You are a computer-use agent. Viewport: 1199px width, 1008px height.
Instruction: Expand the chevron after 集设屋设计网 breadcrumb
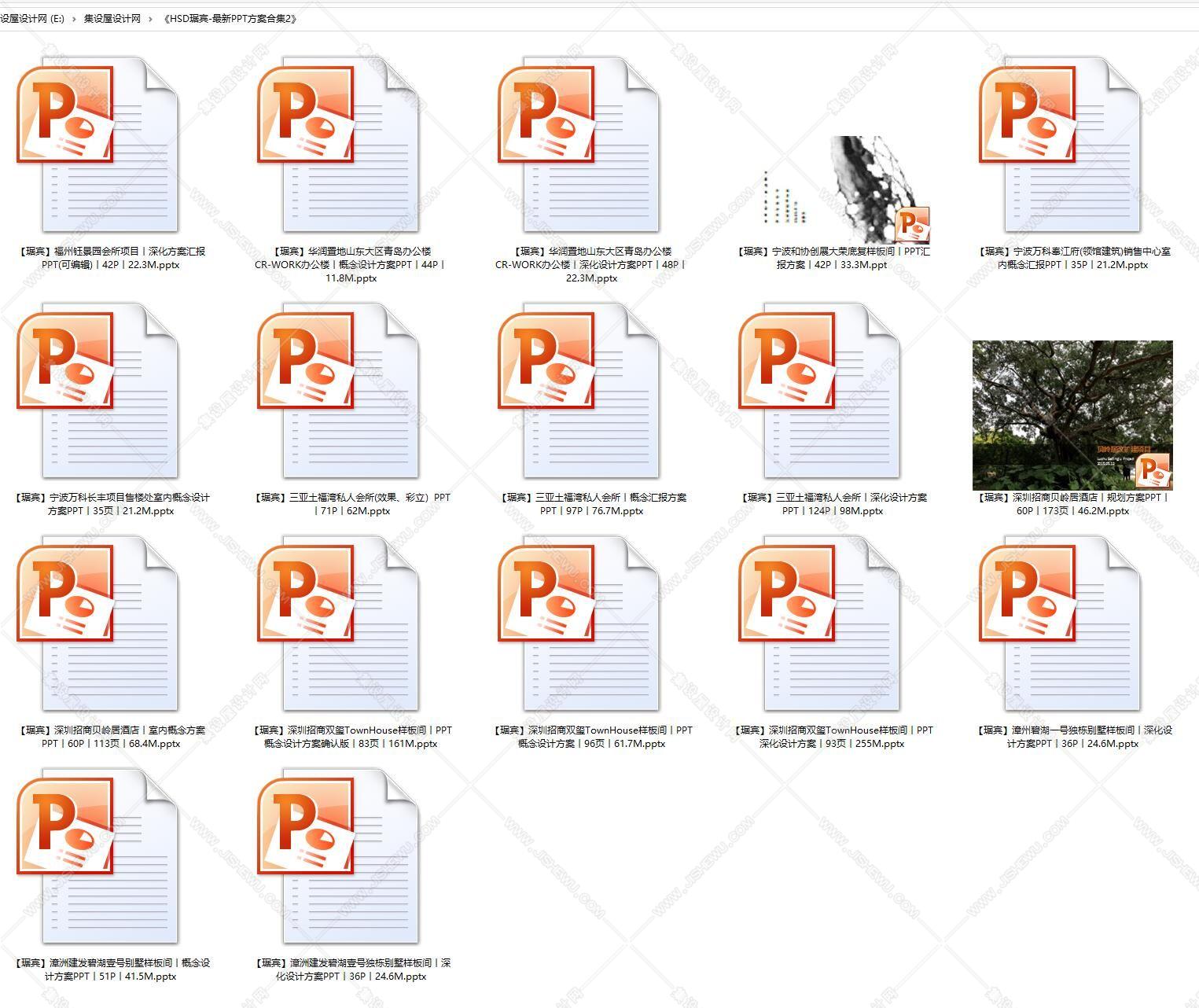click(x=150, y=19)
